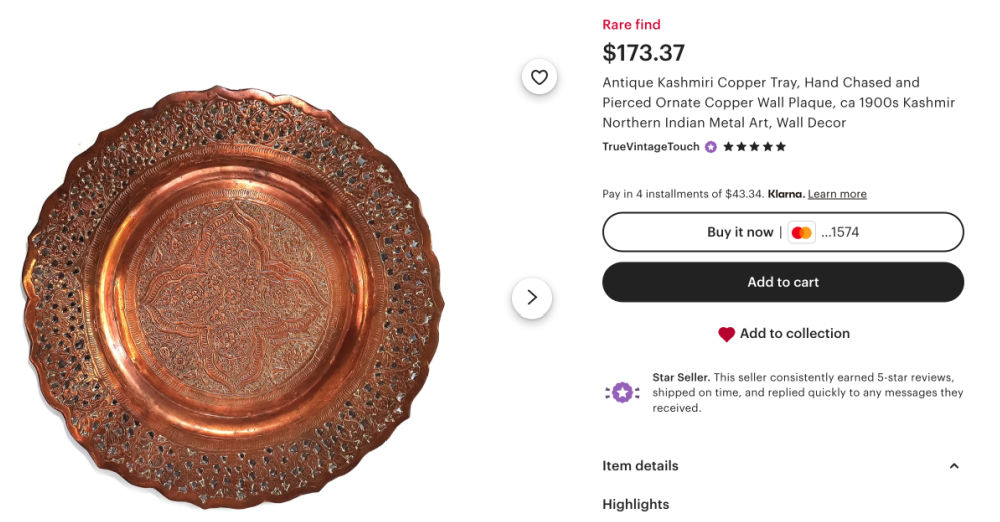
Task: Click the $173.37 price text
Action: pos(643,52)
